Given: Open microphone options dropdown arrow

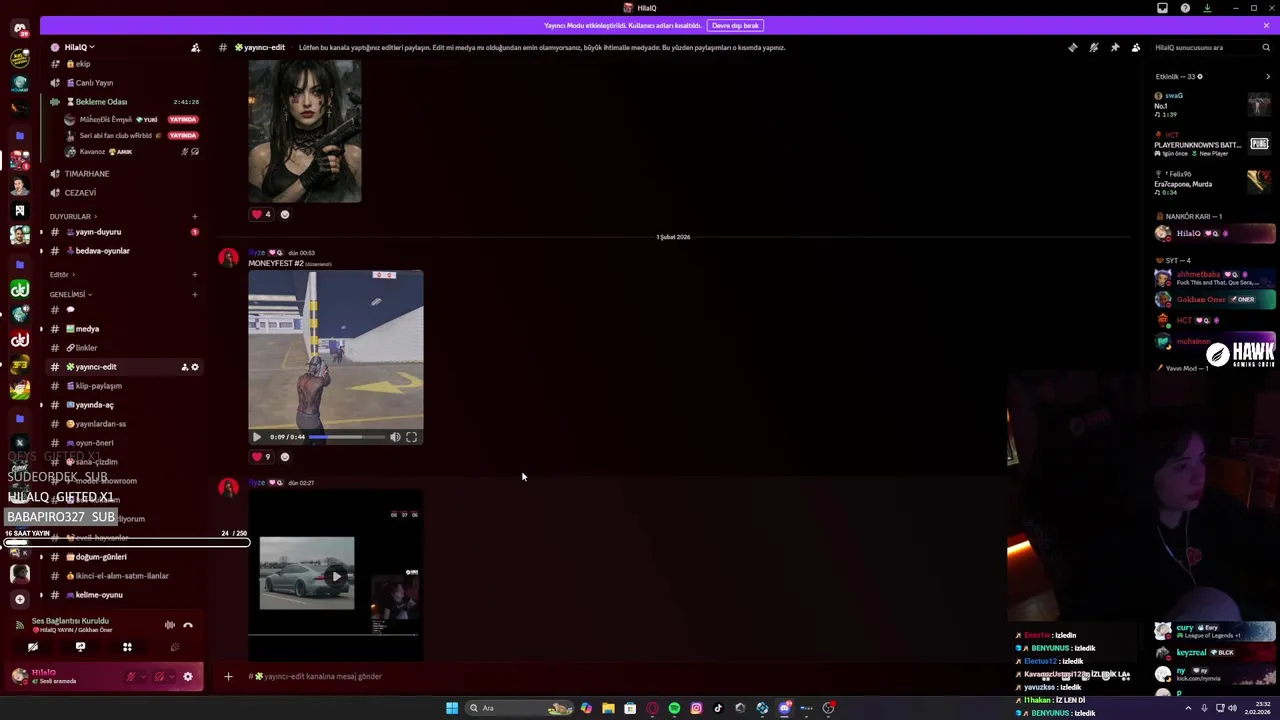Looking at the screenshot, I should [x=142, y=678].
